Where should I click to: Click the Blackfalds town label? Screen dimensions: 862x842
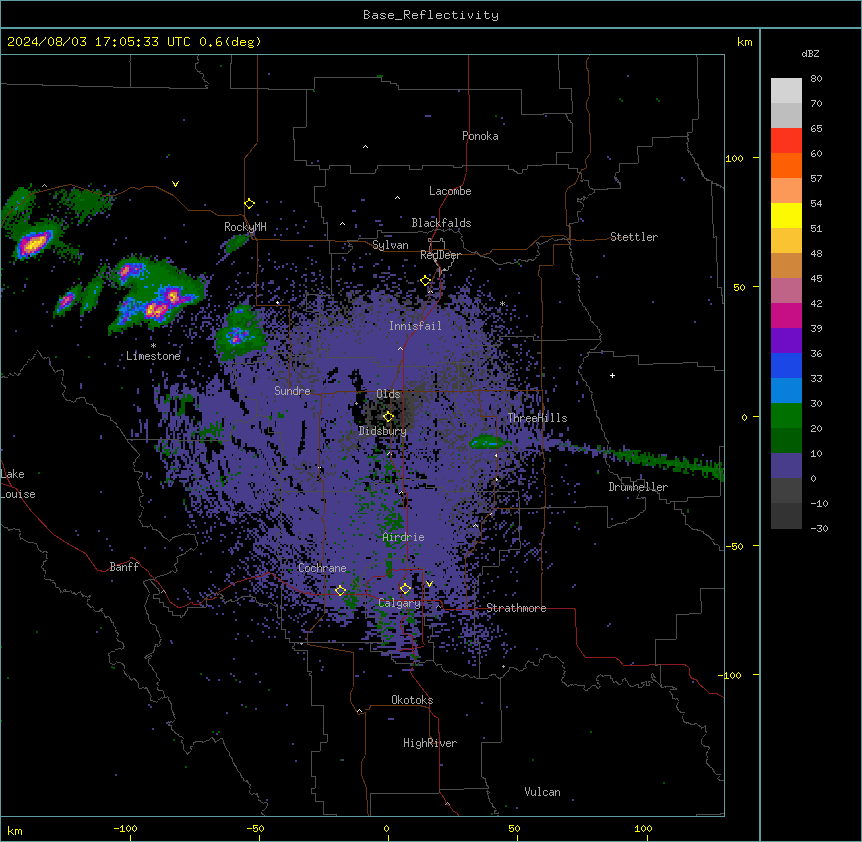441,223
